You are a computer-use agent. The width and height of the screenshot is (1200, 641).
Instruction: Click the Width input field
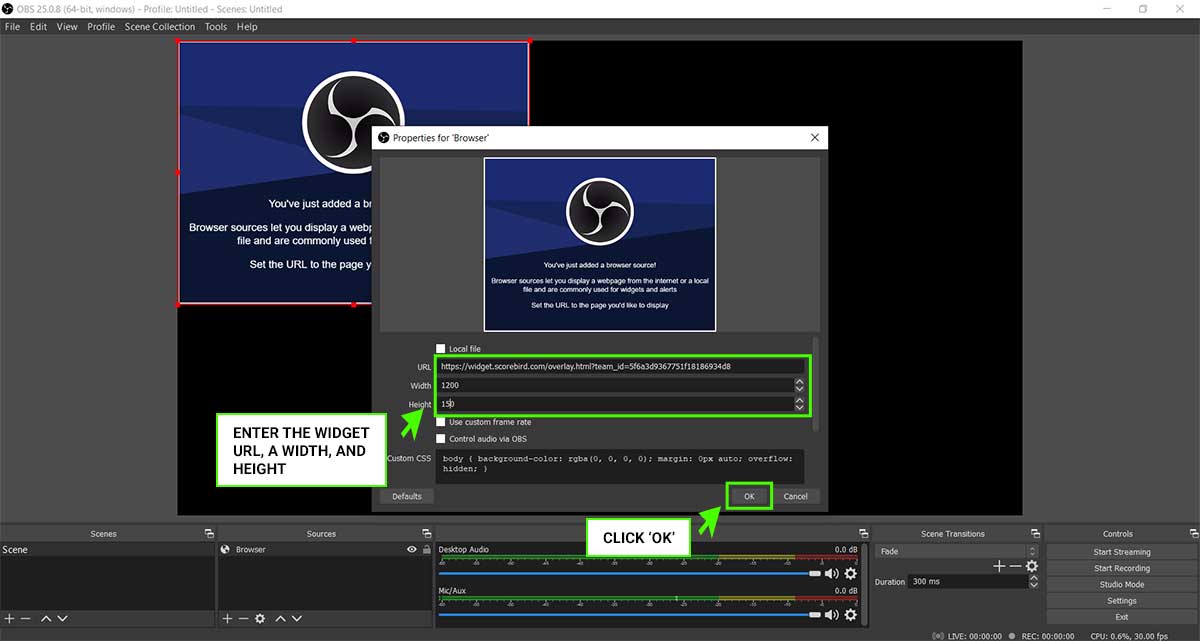pos(615,385)
